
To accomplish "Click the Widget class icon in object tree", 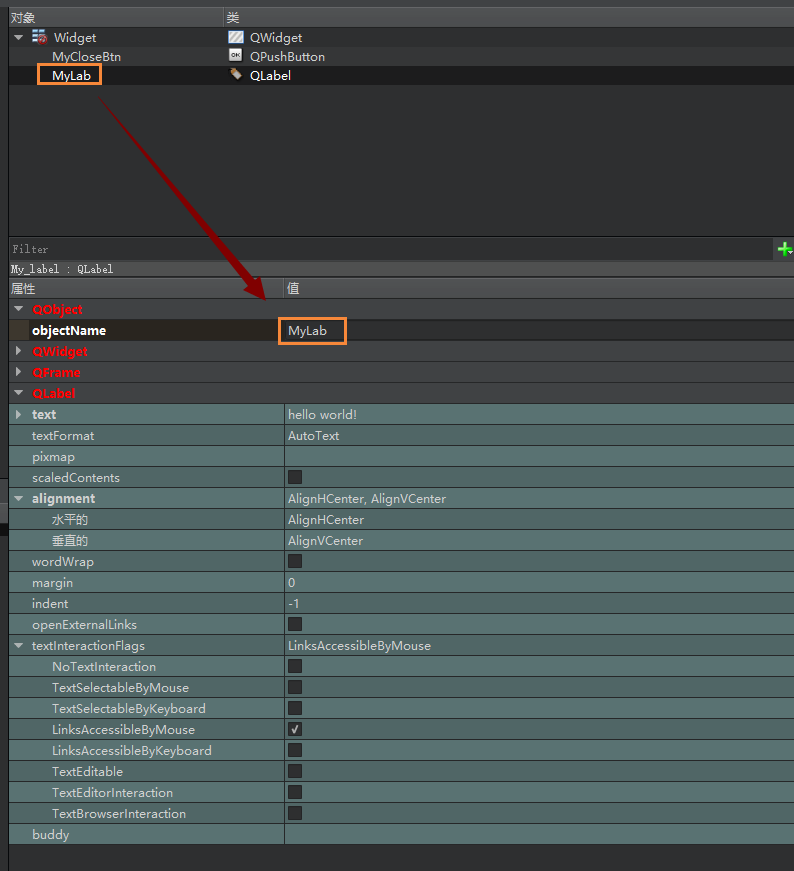I will (40, 37).
